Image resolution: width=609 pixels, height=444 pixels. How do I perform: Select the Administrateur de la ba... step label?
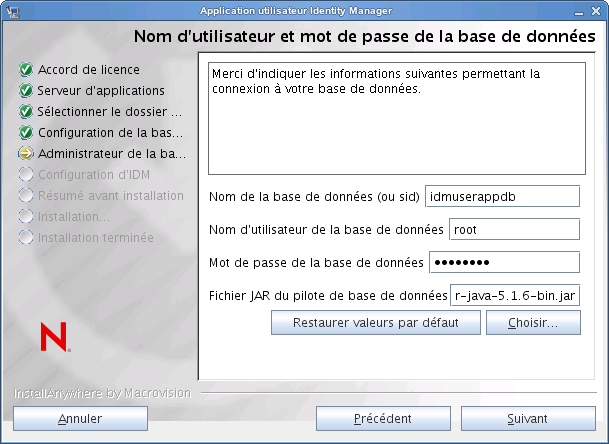click(112, 153)
